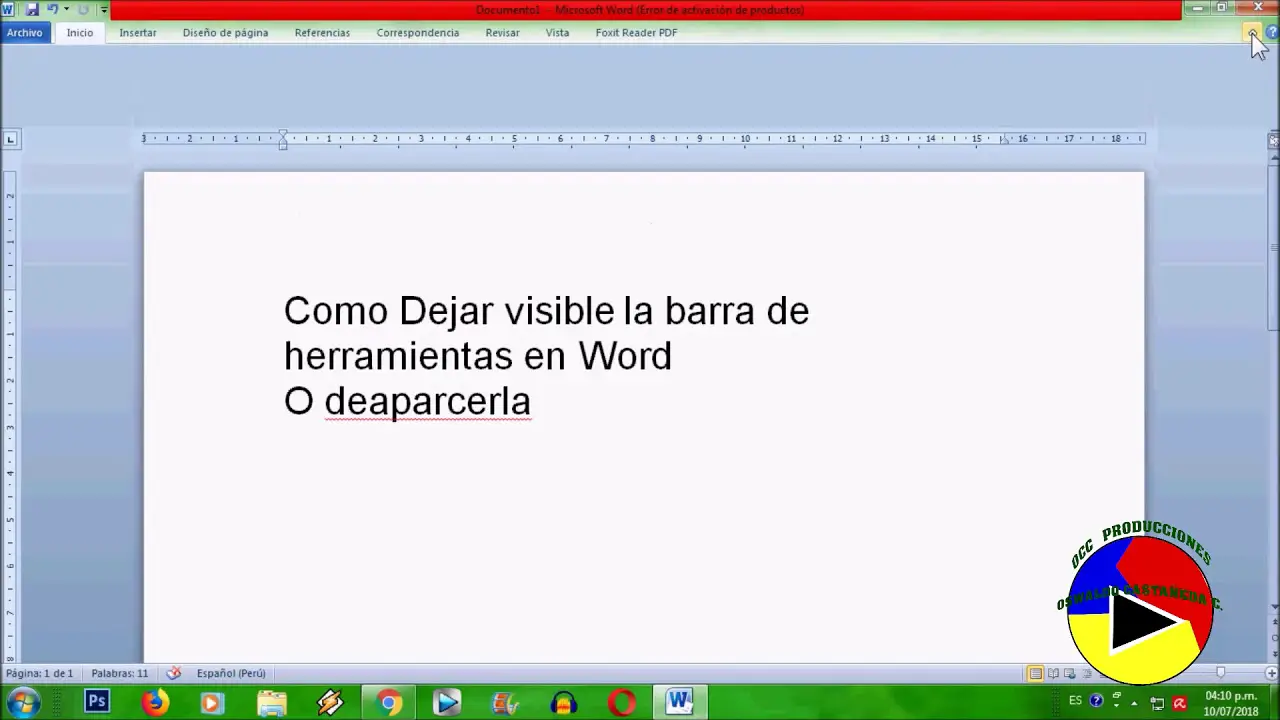Image resolution: width=1280 pixels, height=720 pixels.
Task: Switch to the Inicio tab
Action: [80, 32]
